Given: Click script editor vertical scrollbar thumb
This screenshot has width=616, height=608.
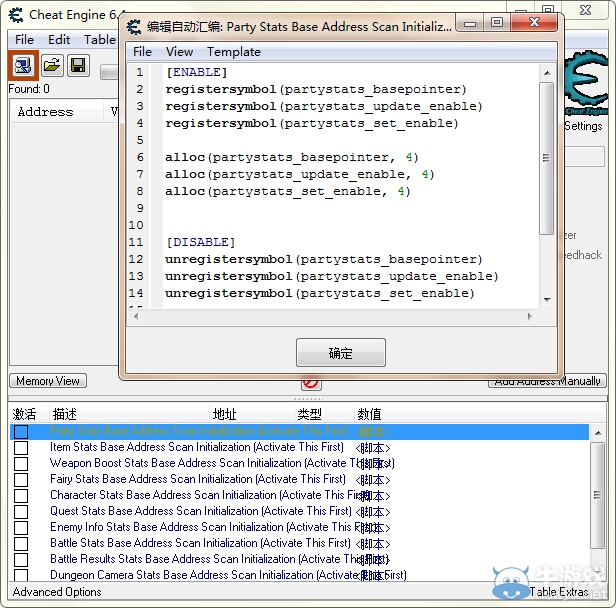Looking at the screenshot, I should 546,158.
